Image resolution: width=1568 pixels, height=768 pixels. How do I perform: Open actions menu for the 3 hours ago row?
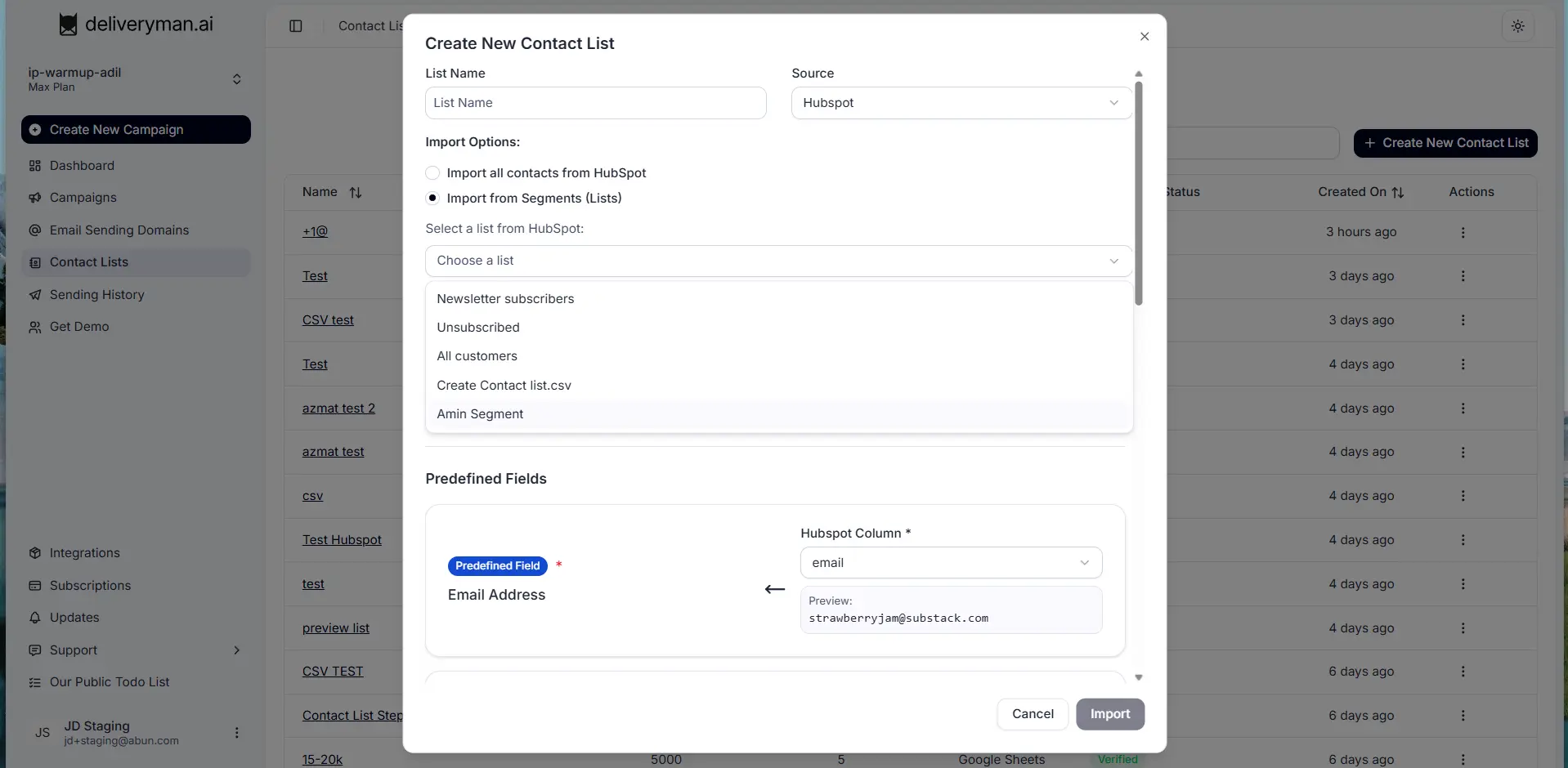pyautogui.click(x=1463, y=233)
